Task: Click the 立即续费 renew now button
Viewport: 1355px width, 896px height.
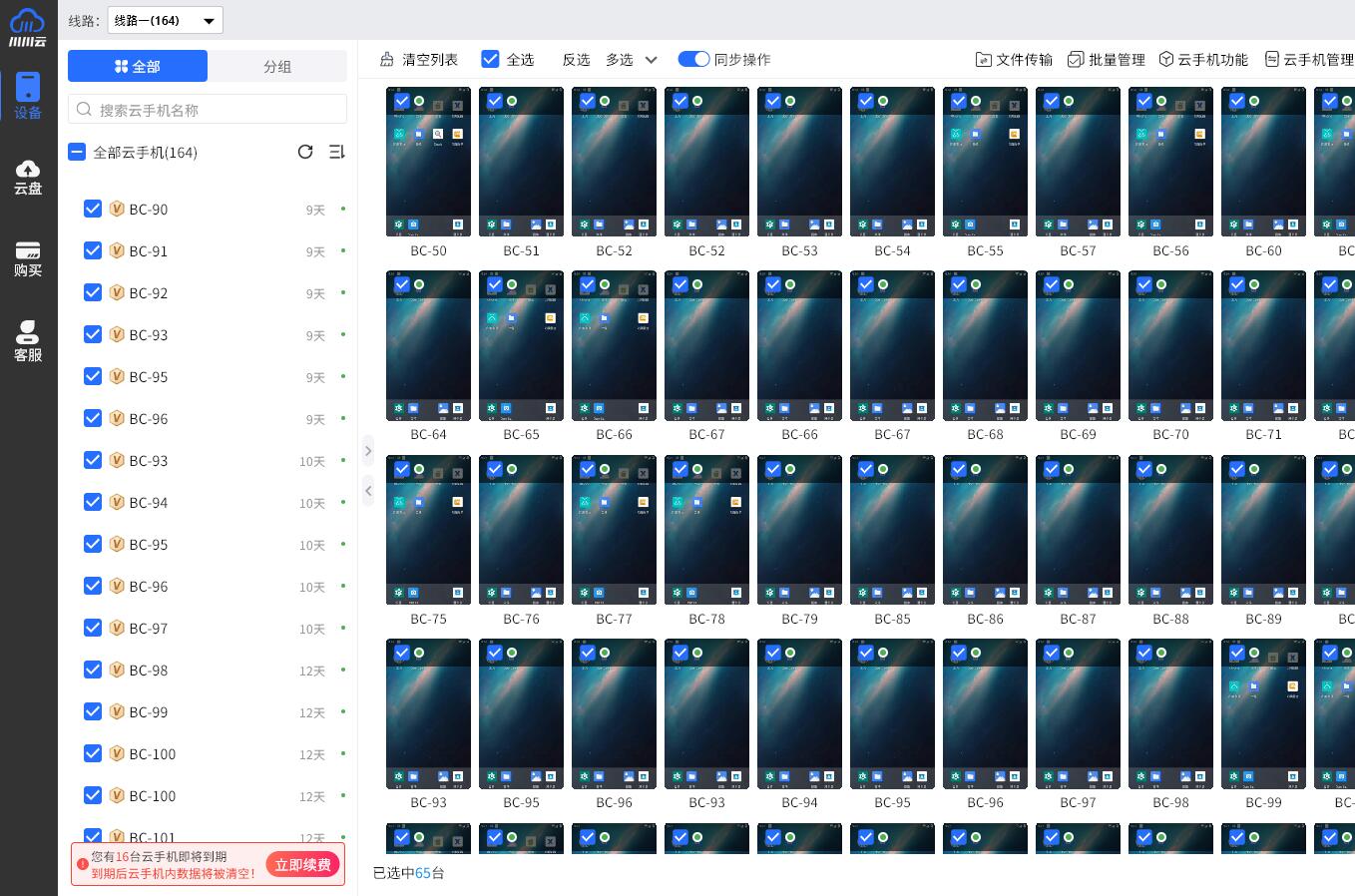Action: pyautogui.click(x=302, y=864)
